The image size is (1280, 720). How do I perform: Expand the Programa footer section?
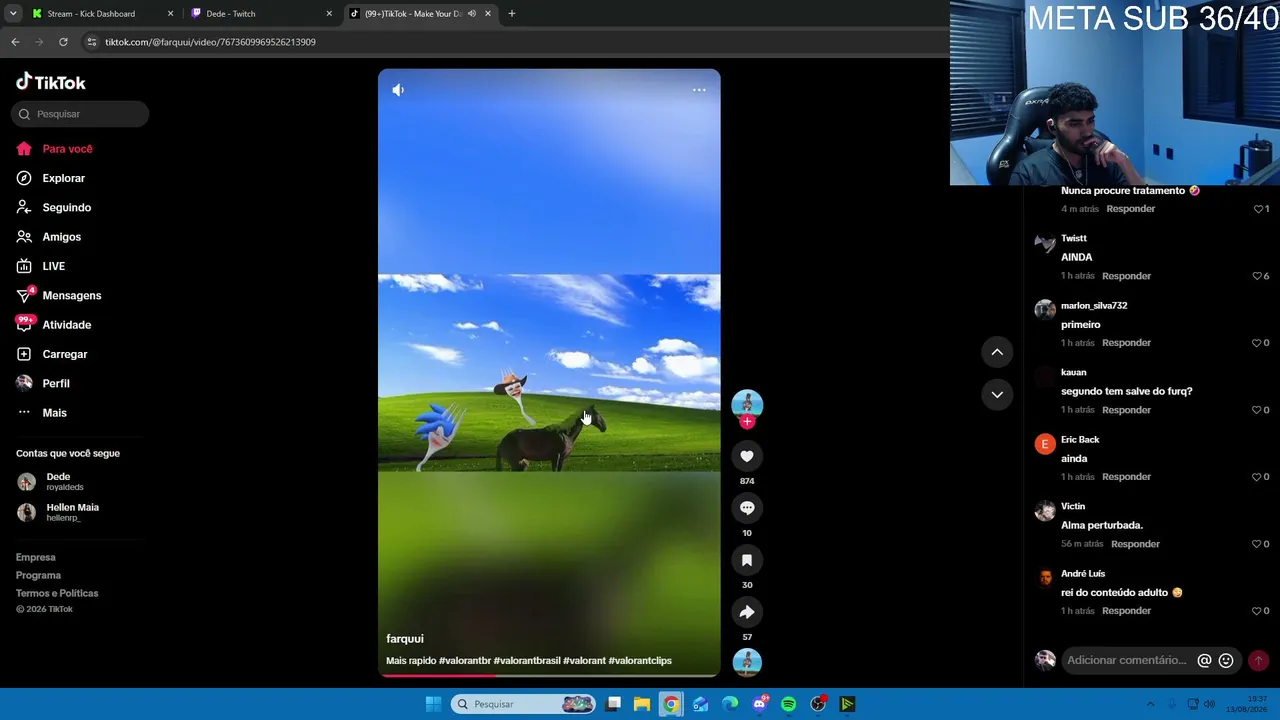(x=38, y=575)
